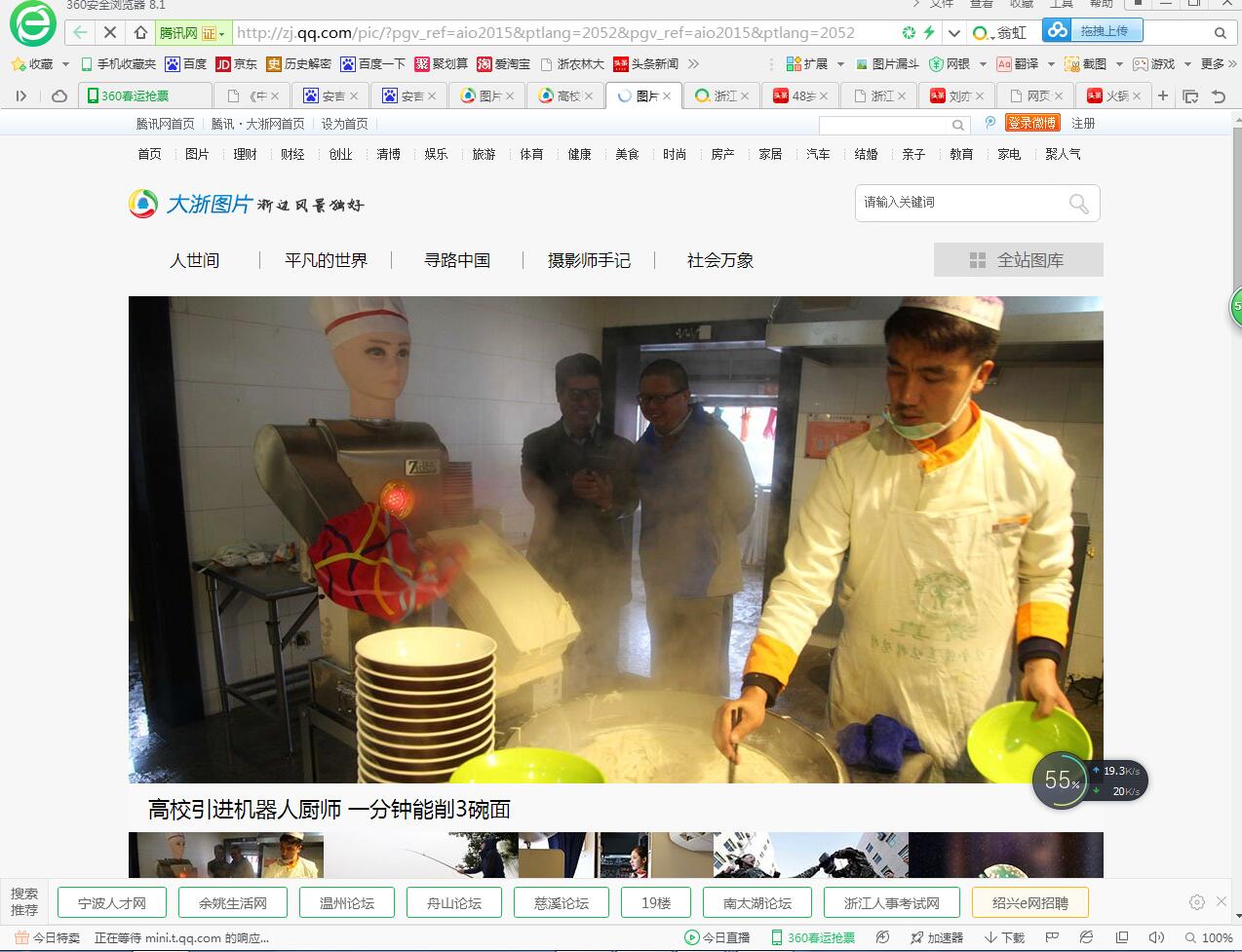The image size is (1242, 952).
Task: Open the address bar URL history dropdown
Action: point(953,33)
